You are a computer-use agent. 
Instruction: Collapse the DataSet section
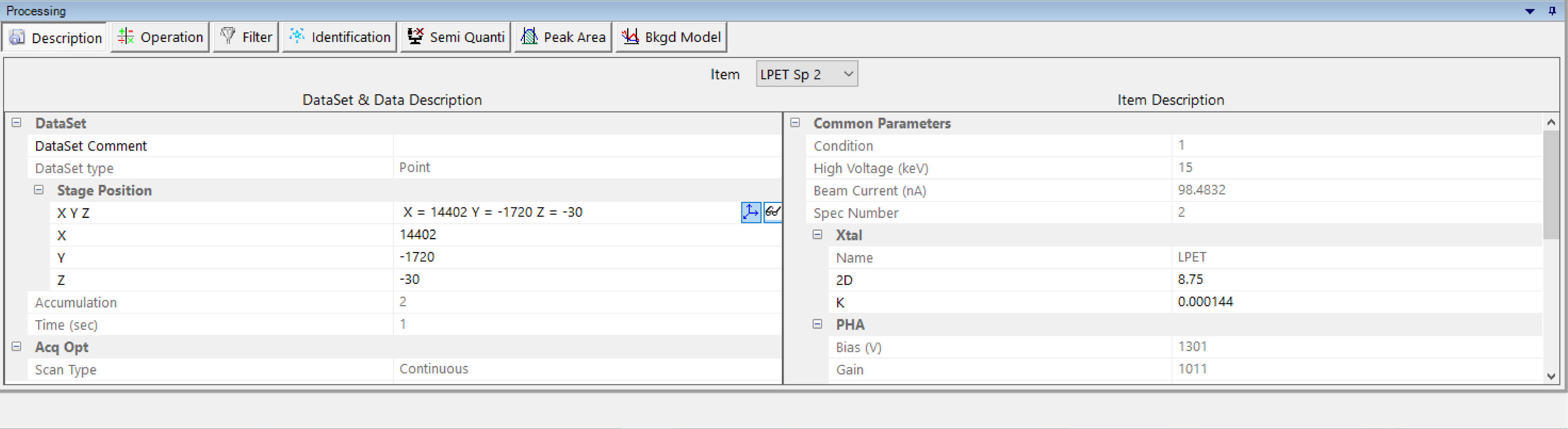click(x=16, y=123)
